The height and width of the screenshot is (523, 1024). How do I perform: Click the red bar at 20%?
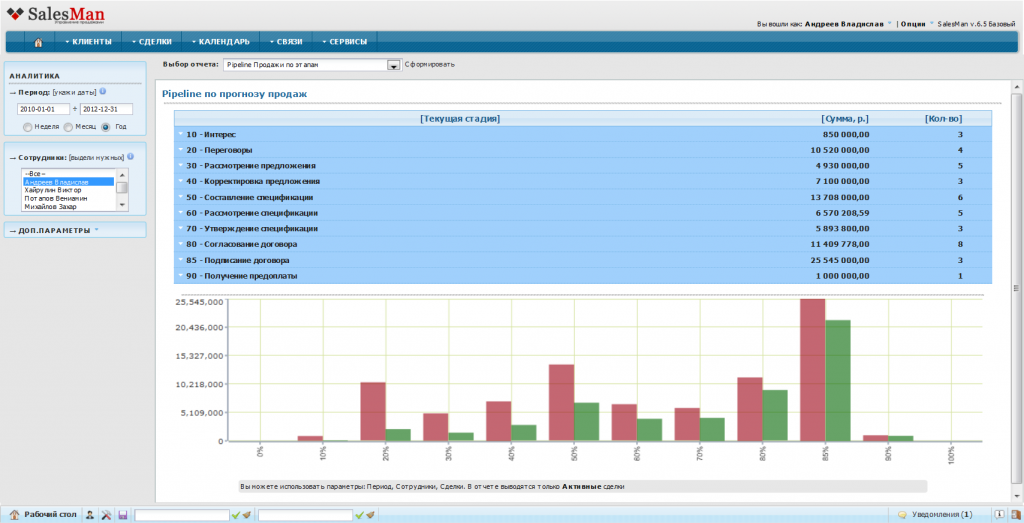tap(373, 412)
